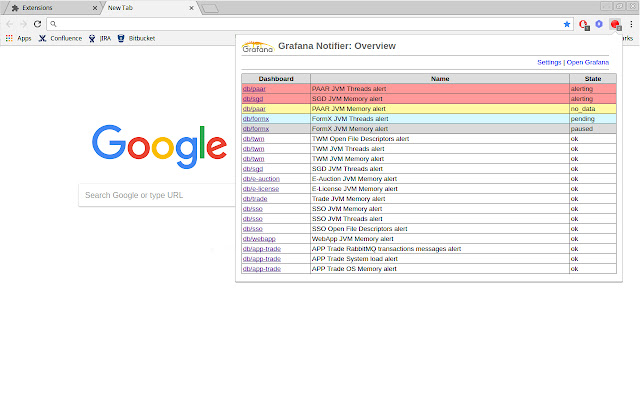The height and width of the screenshot is (400, 640).
Task: Open a new tab with the plus button
Action: (210, 9)
